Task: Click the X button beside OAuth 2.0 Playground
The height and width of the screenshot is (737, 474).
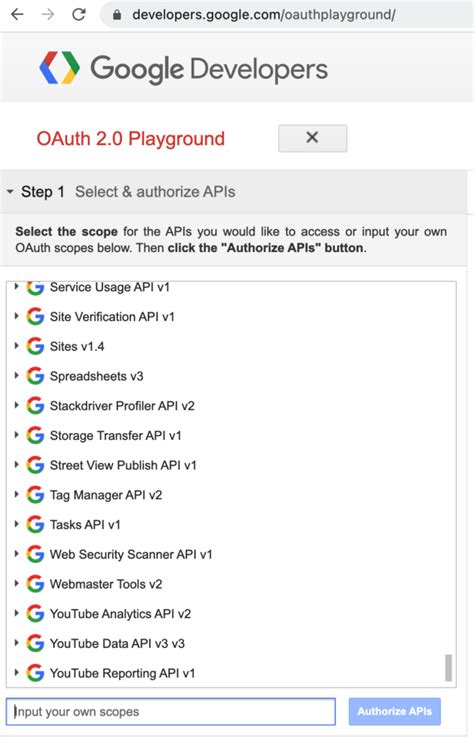Action: pos(313,138)
